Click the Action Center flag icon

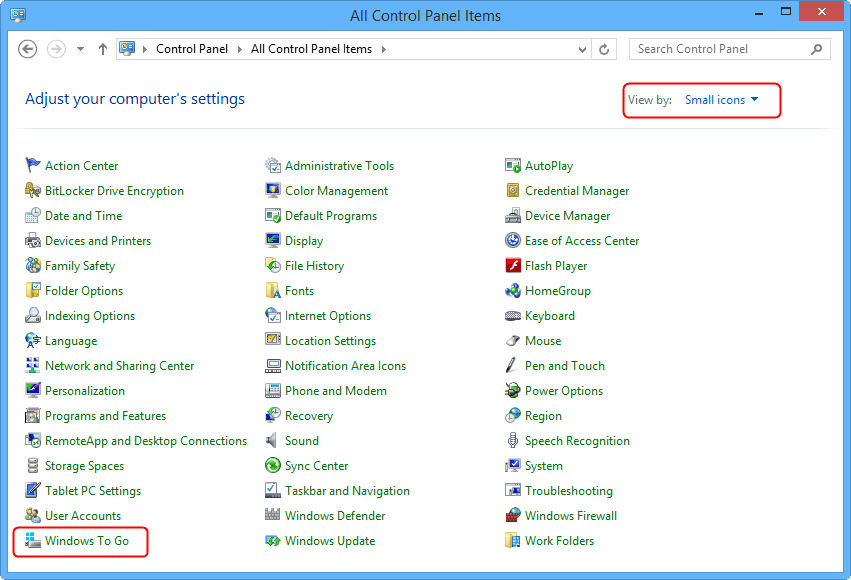click(x=33, y=166)
